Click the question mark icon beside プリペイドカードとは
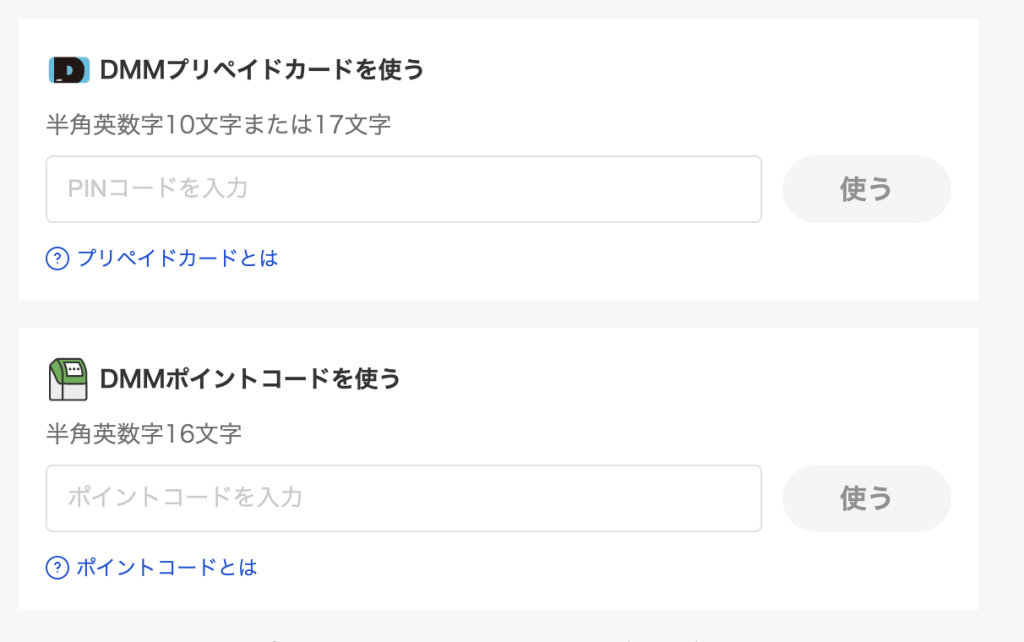 (x=57, y=259)
